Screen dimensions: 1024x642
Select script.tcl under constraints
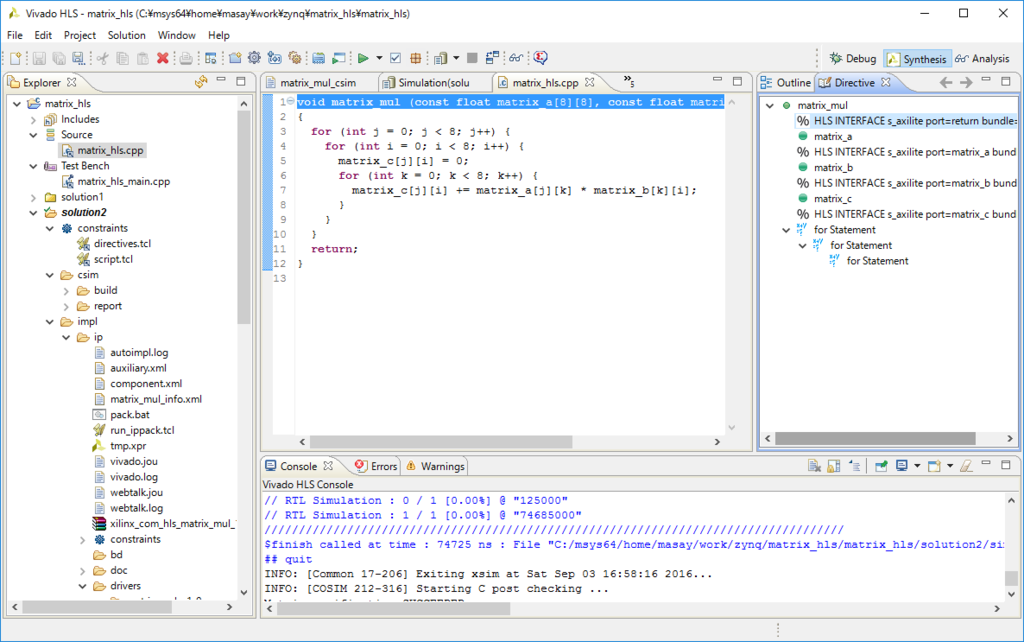point(113,259)
